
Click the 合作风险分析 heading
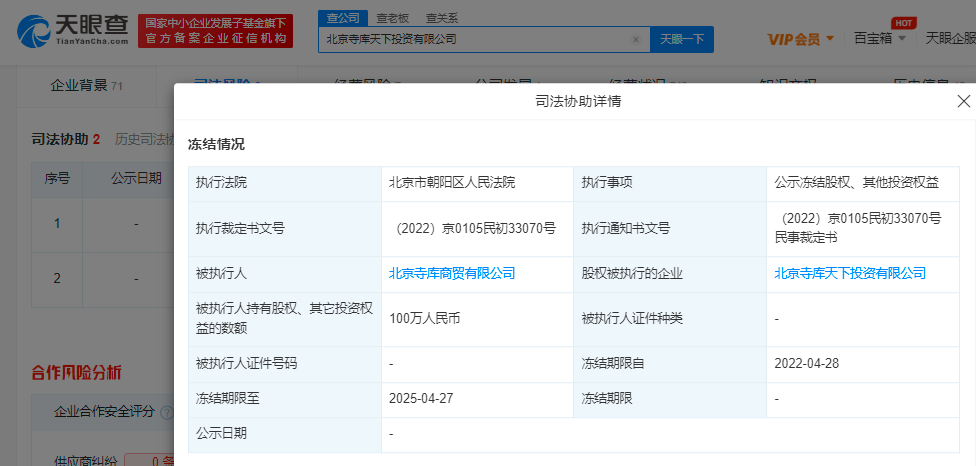pyautogui.click(x=76, y=373)
